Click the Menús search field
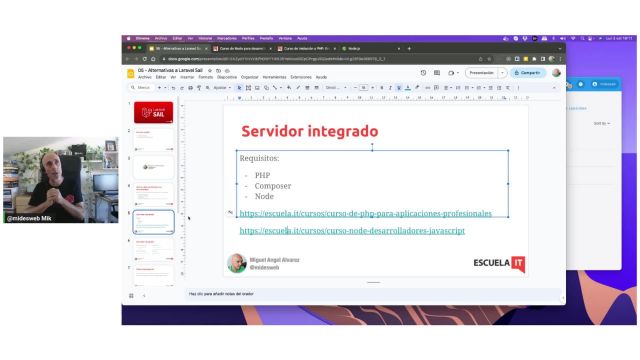This screenshot has width=640, height=360. click(x=141, y=88)
